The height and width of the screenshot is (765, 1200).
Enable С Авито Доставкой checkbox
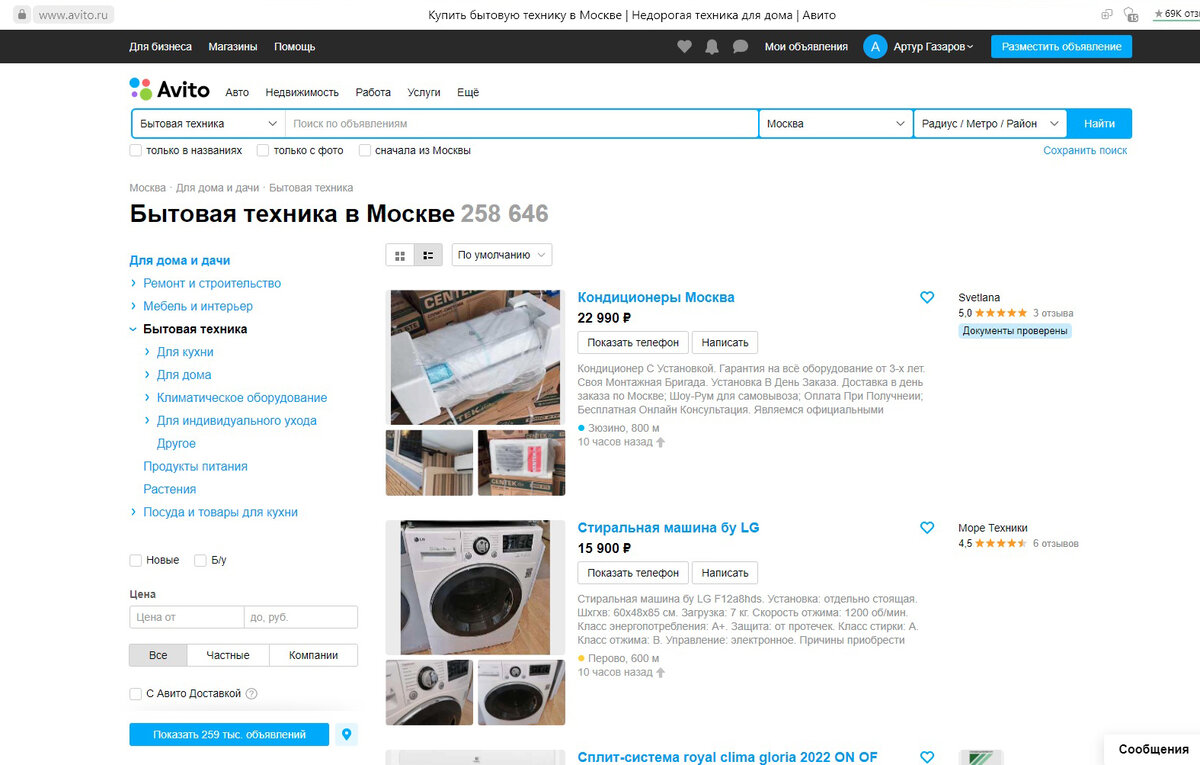135,694
